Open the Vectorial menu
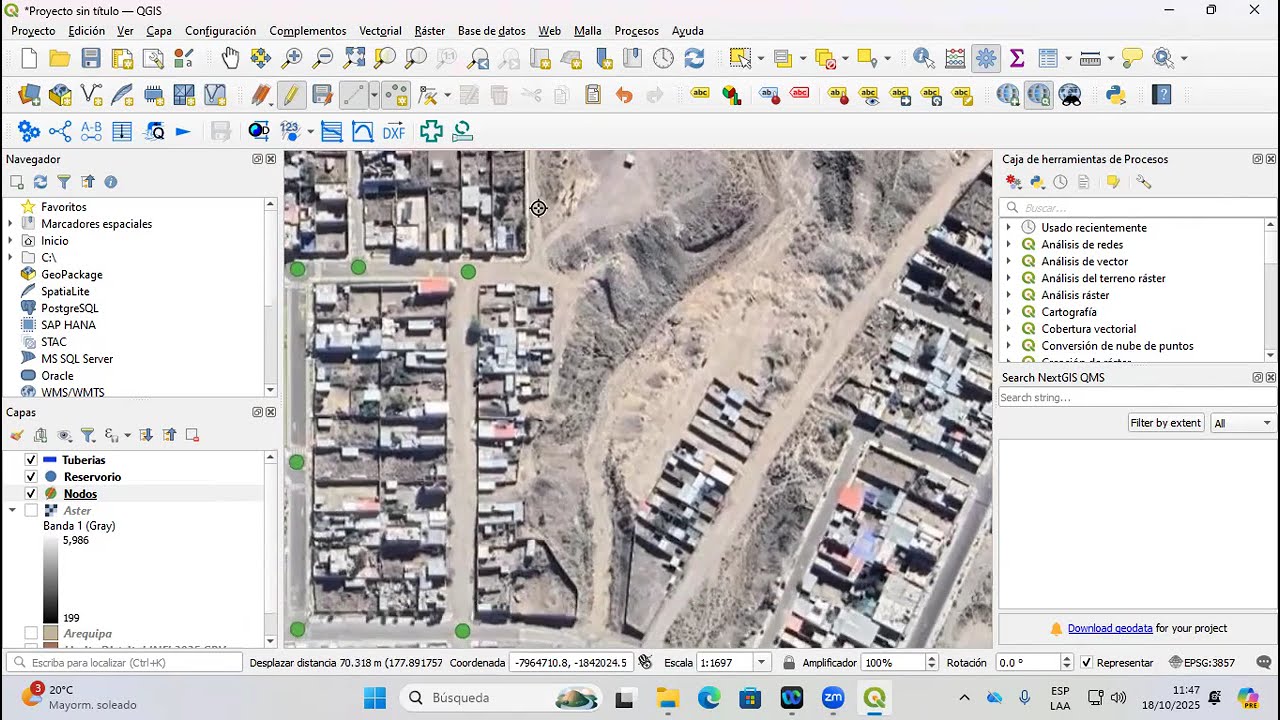Screen dimensions: 1280x720 [380, 31]
